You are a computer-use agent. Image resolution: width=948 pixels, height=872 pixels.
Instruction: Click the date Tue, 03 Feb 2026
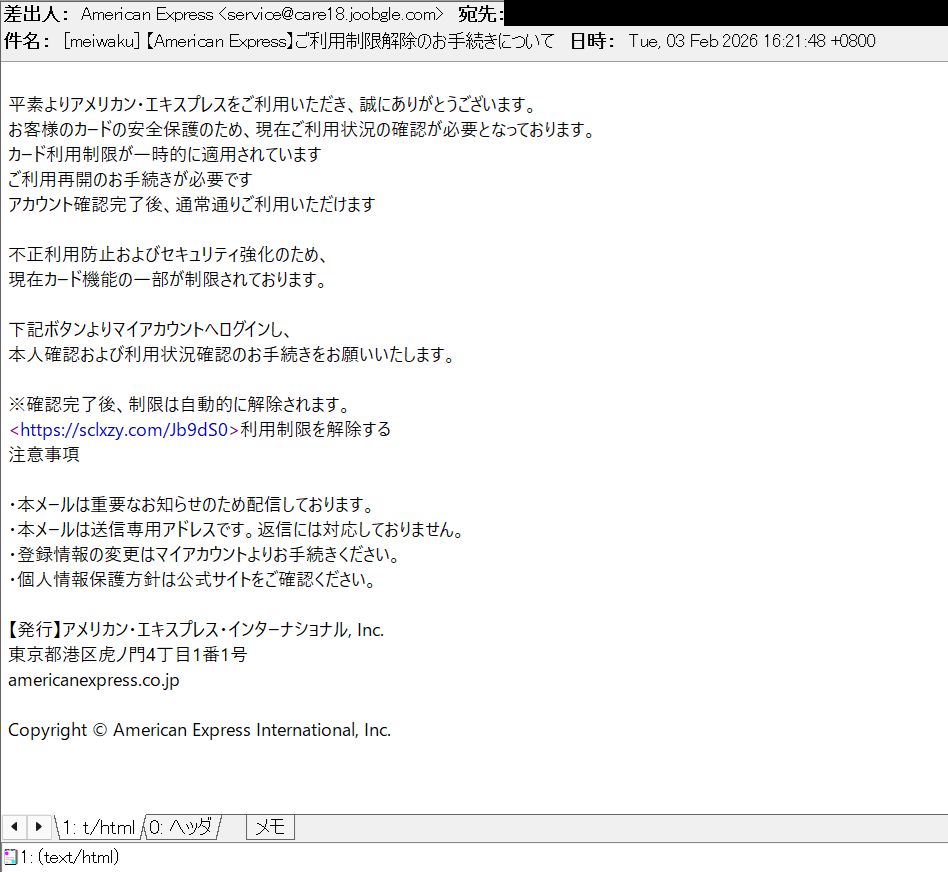[693, 41]
